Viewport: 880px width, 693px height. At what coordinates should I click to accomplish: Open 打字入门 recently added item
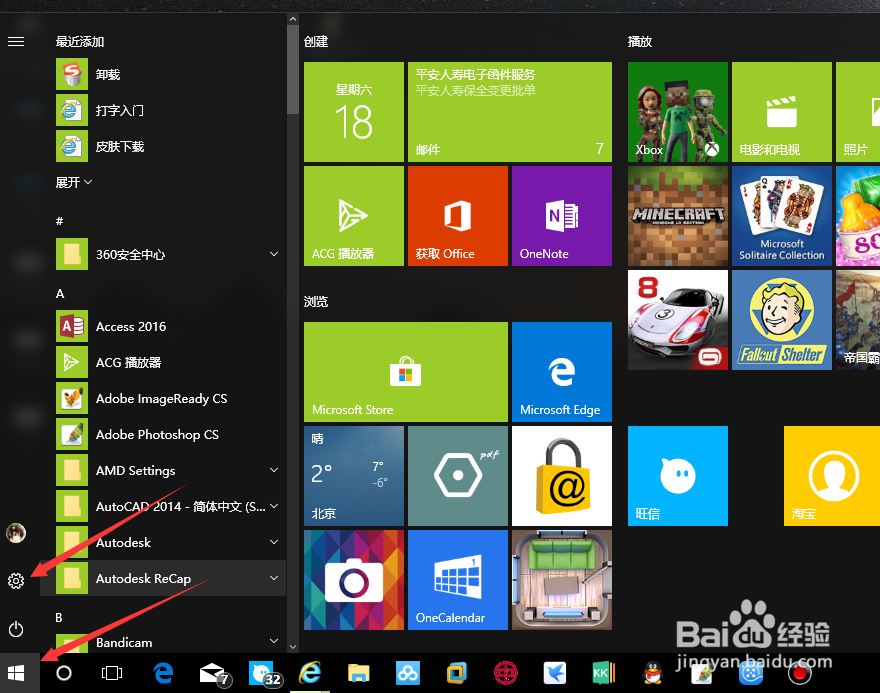point(171,111)
